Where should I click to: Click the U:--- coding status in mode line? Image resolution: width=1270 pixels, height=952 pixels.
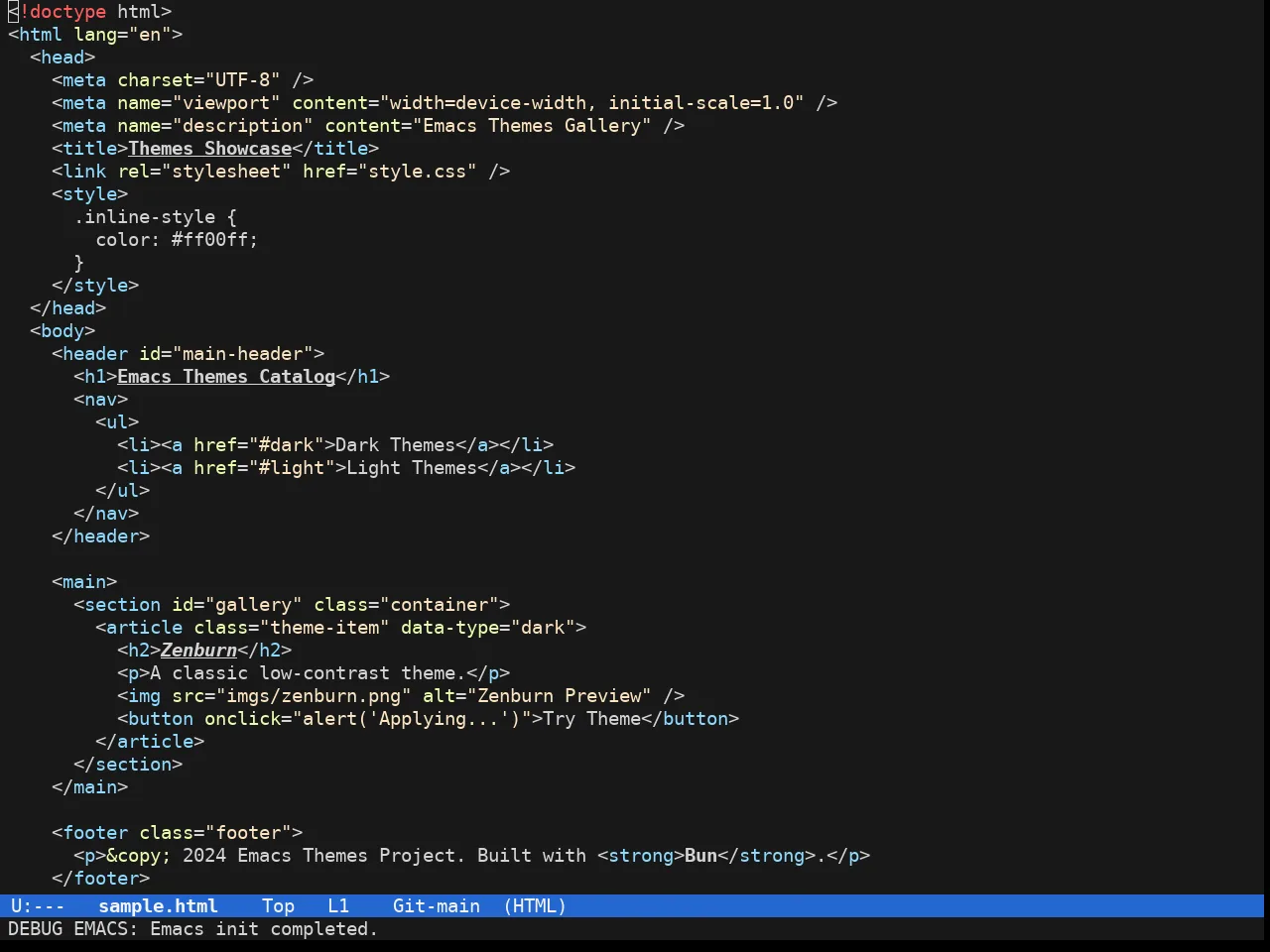pos(37,905)
